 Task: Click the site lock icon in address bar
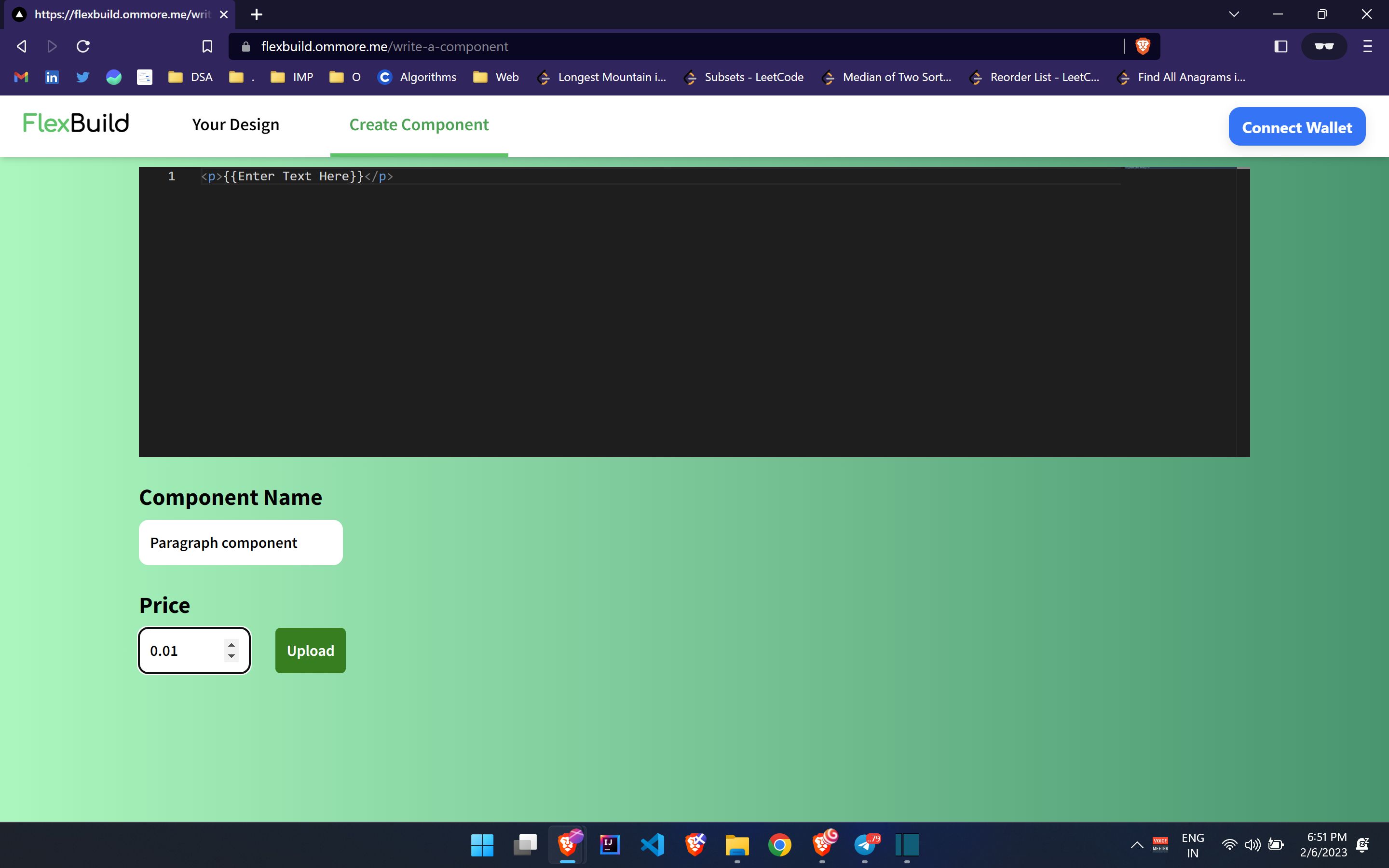point(245,46)
